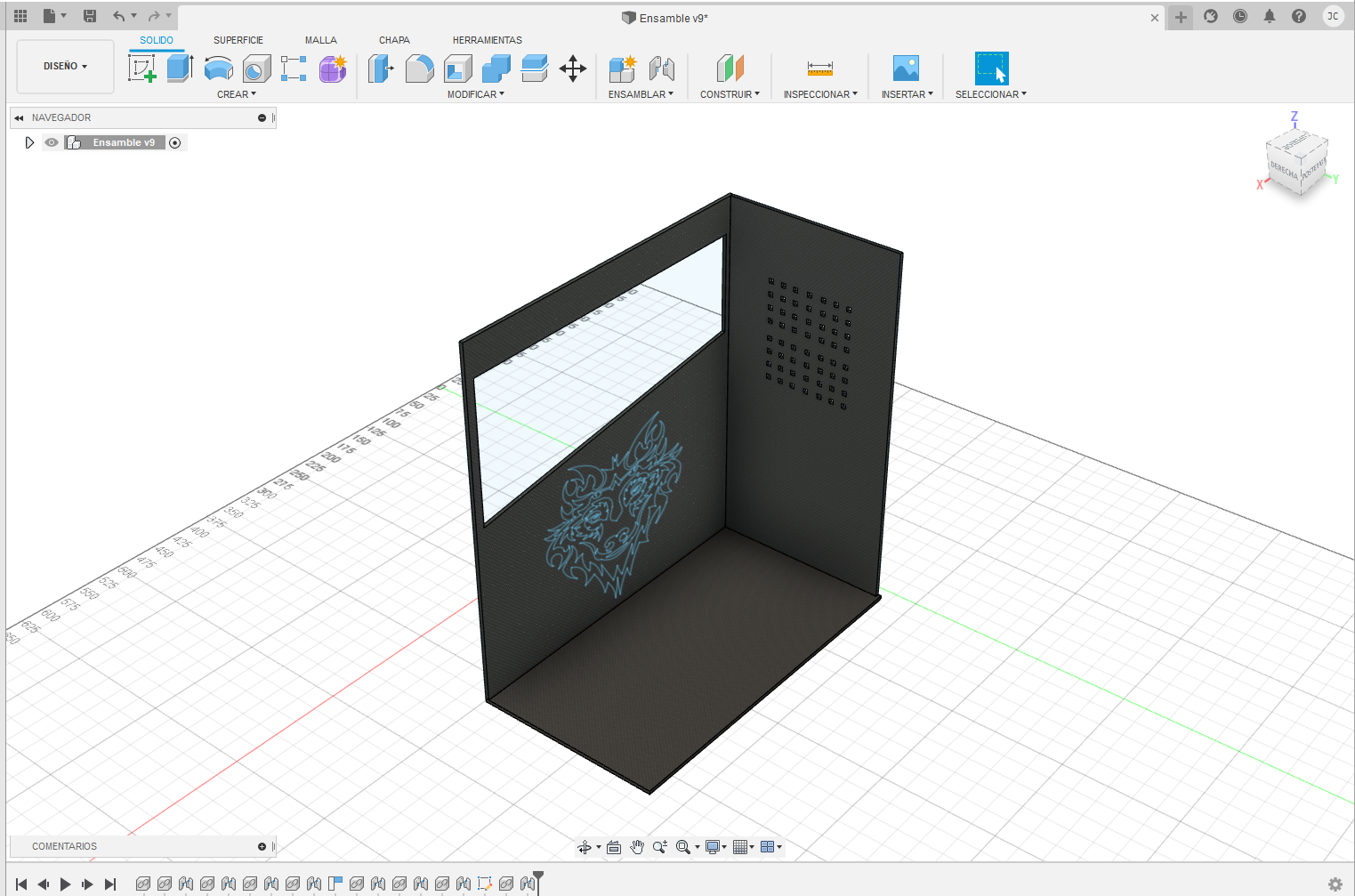Viewport: 1355px width, 896px height.
Task: Collapse the Navegador panel with double arrows
Action: 19,117
